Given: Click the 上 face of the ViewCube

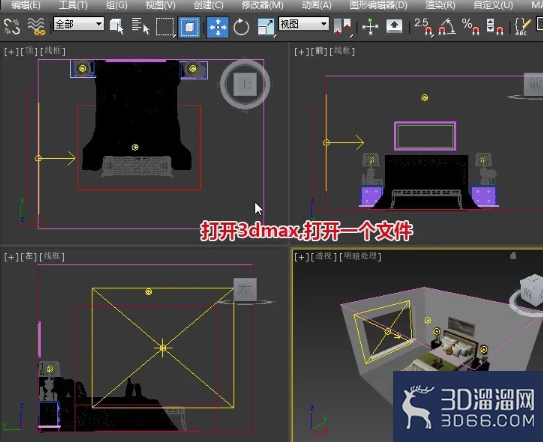Looking at the screenshot, I should 245,84.
